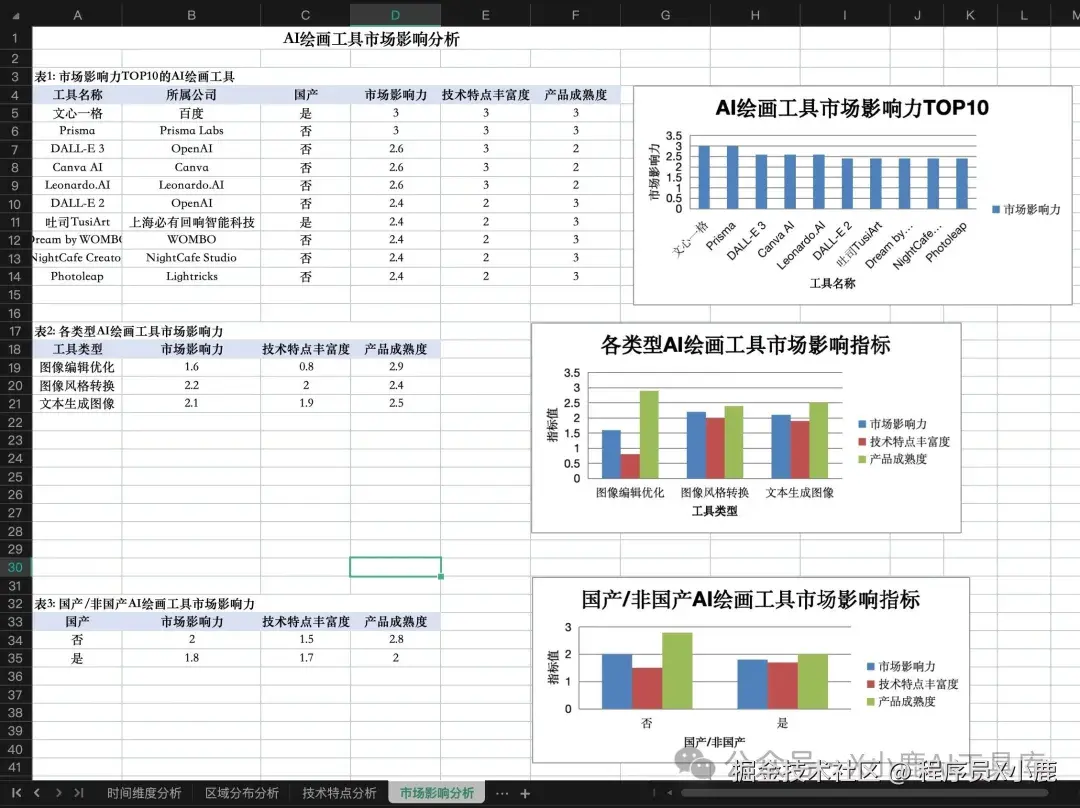Viewport: 1080px width, 808px height.
Task: Switch to 区域分布分析 sheet tab
Action: 242,793
